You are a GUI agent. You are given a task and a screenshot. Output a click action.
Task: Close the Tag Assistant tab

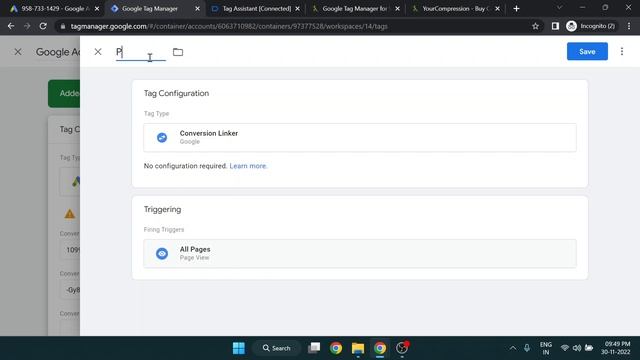coord(298,9)
